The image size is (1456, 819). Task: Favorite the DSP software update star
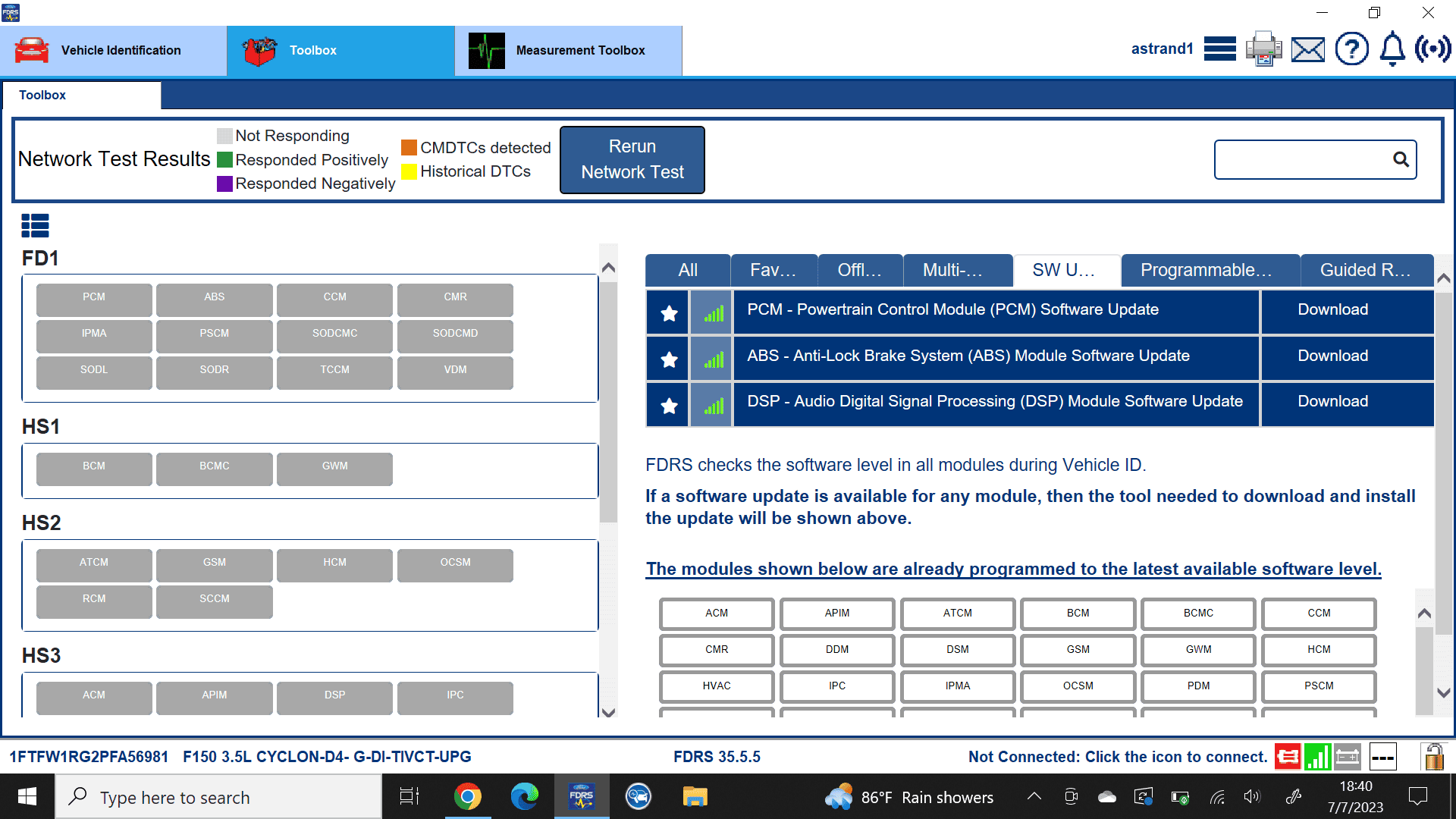coord(667,404)
